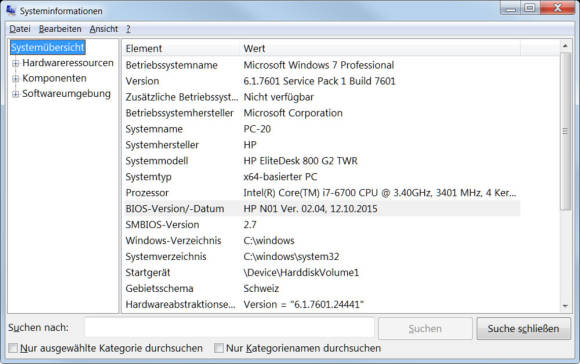Expand the Softwareumgebung tree node
The height and width of the screenshot is (364, 580).
(16, 94)
